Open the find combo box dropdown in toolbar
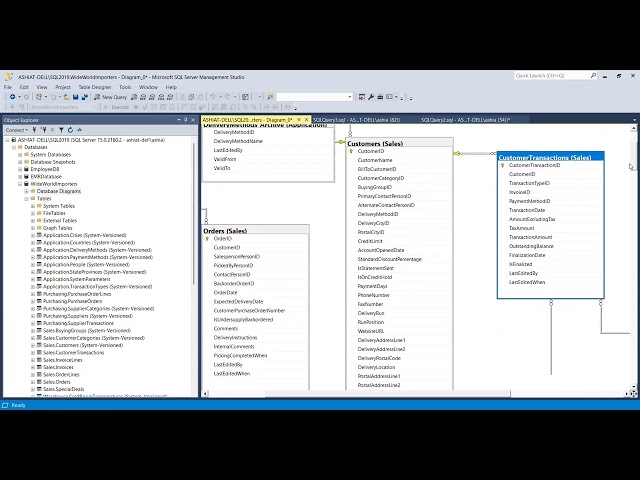 point(350,97)
